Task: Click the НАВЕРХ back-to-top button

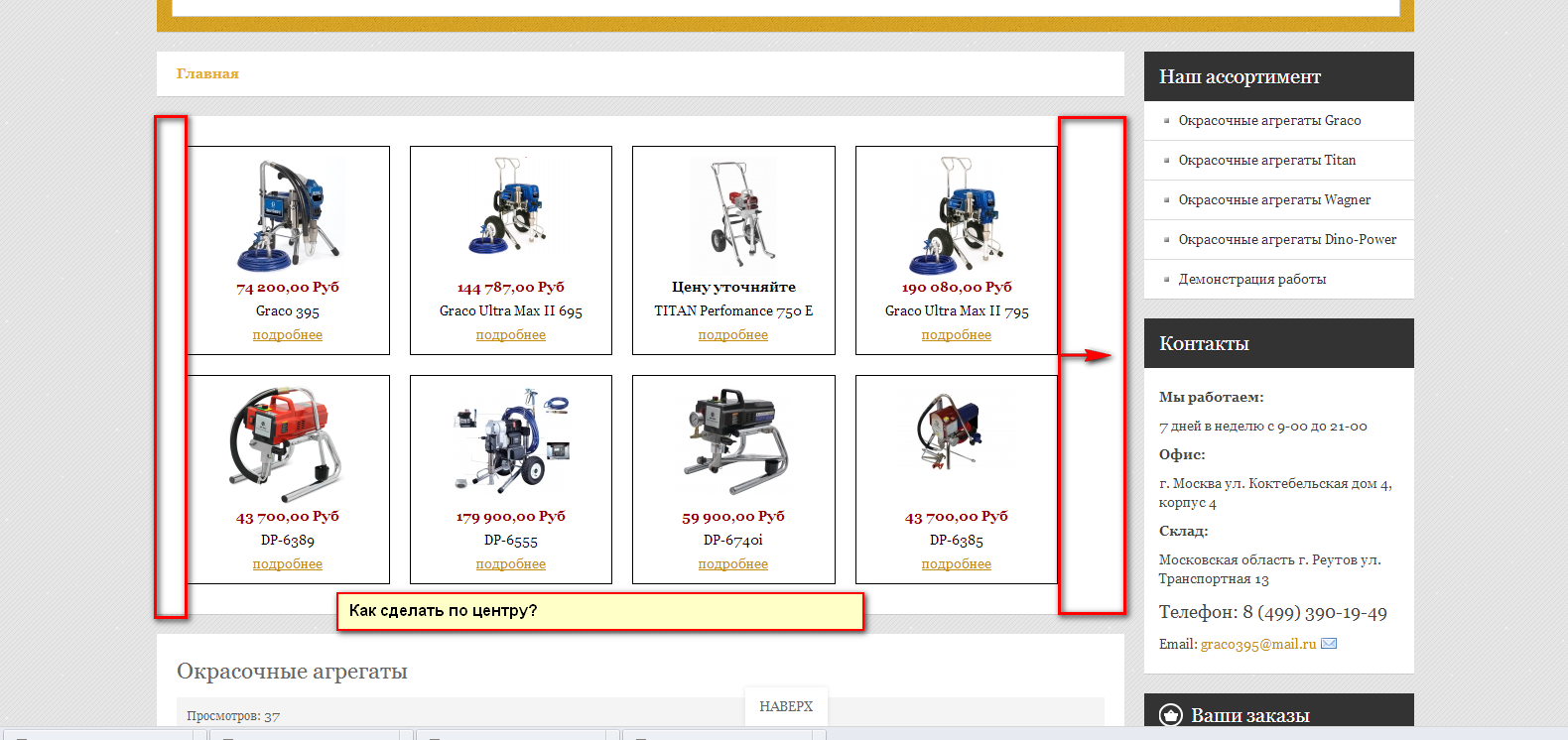Action: pyautogui.click(x=786, y=706)
